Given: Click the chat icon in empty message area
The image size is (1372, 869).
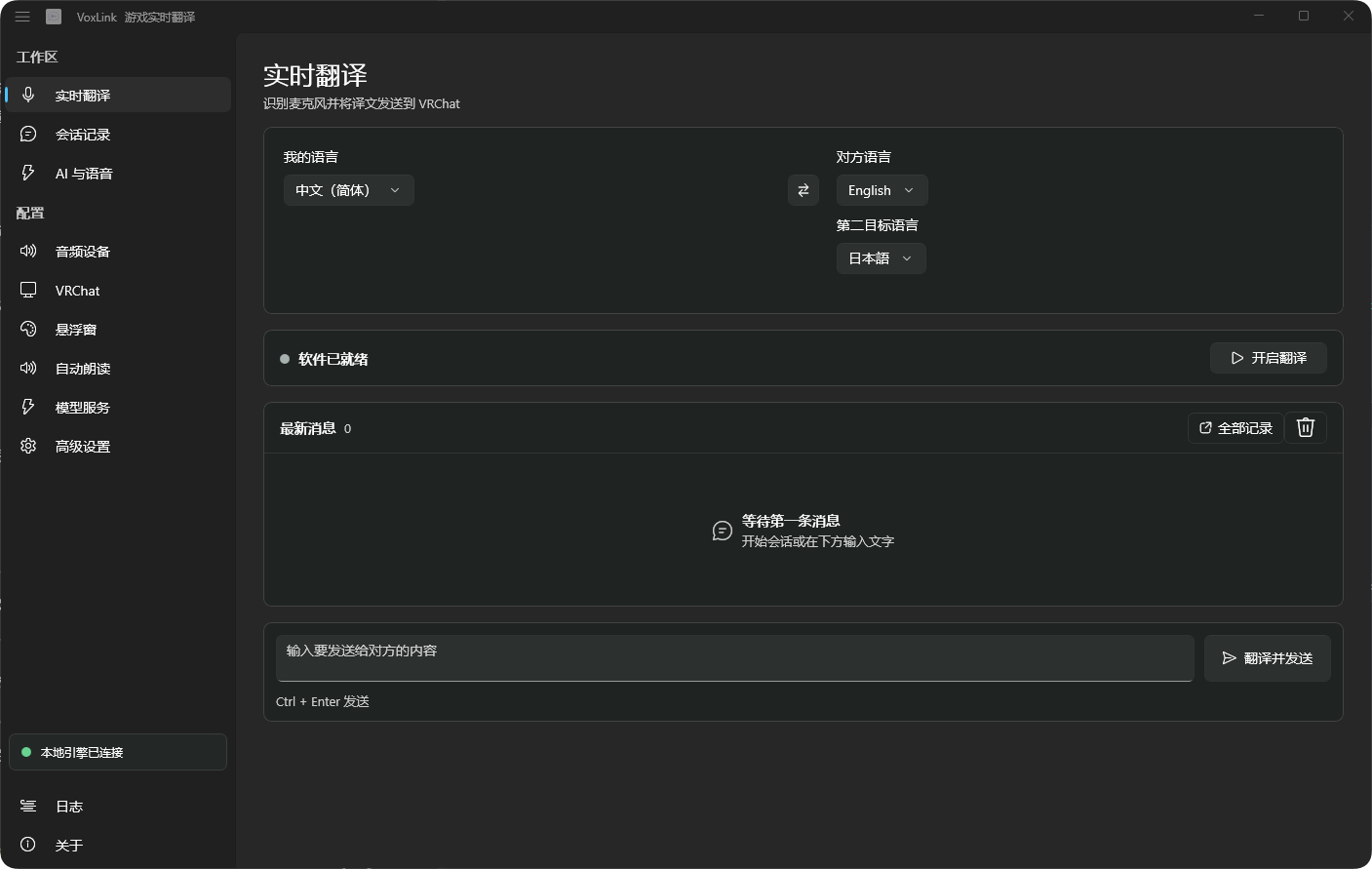Looking at the screenshot, I should pyautogui.click(x=723, y=531).
